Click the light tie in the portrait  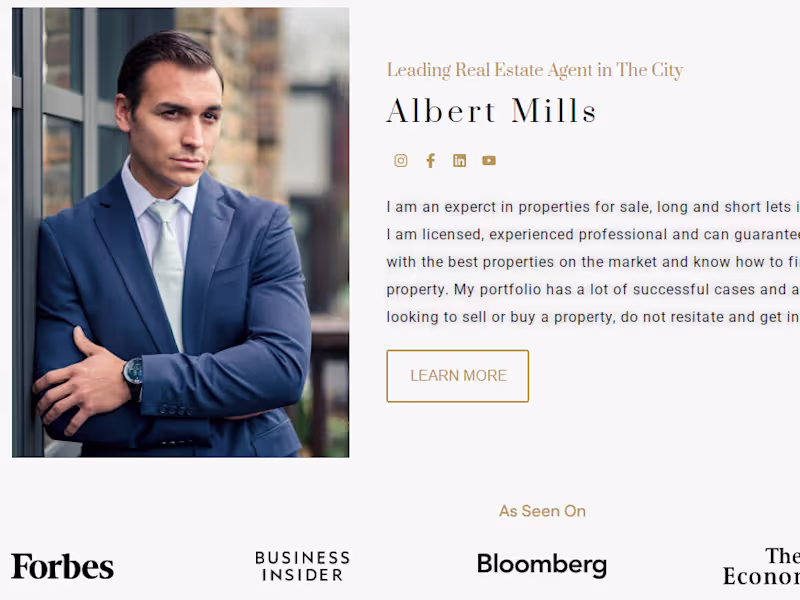click(167, 260)
